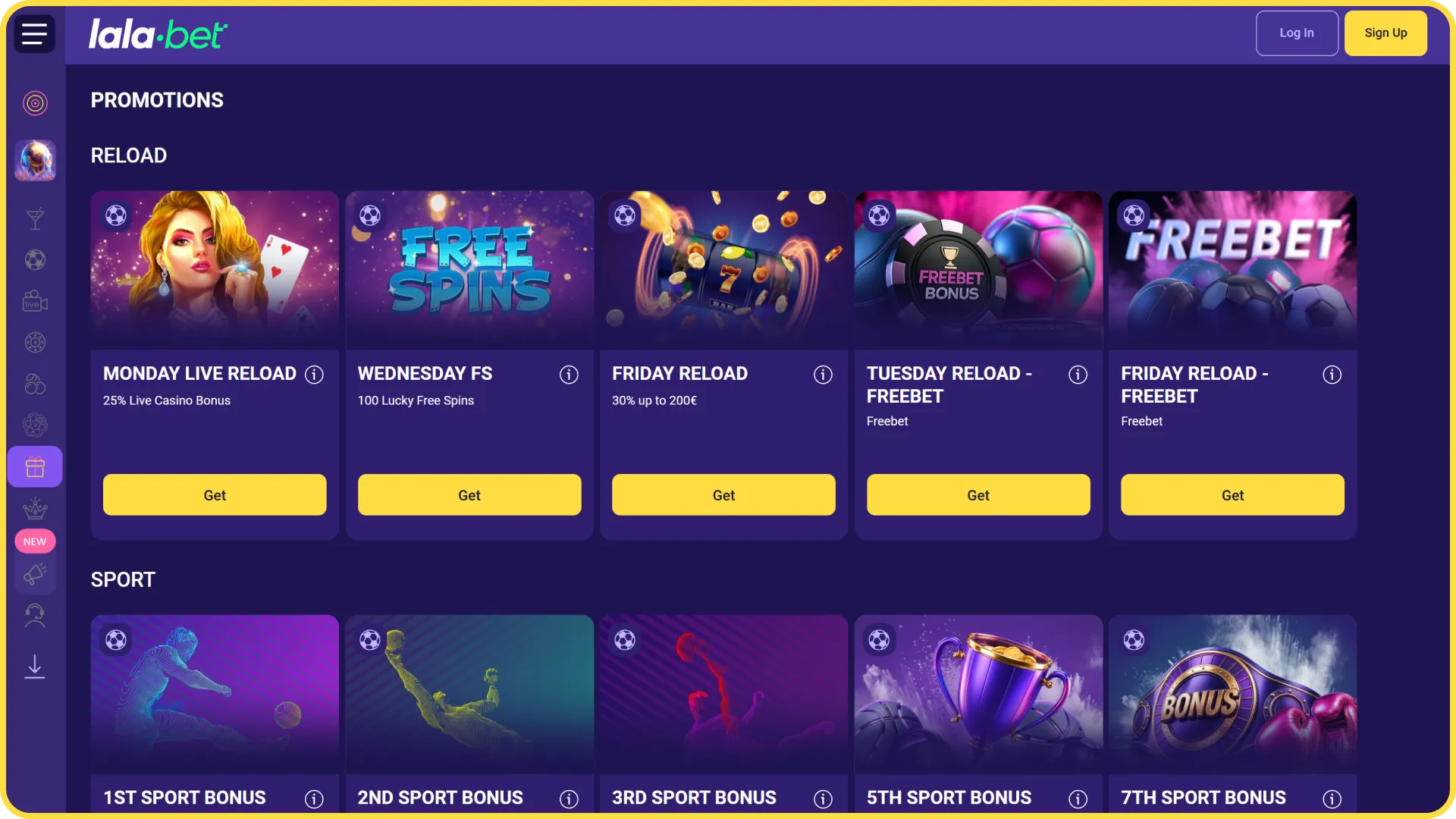Select the soccer ball sports icon in sidebar
Screen dimensions: 1456x819
35,260
